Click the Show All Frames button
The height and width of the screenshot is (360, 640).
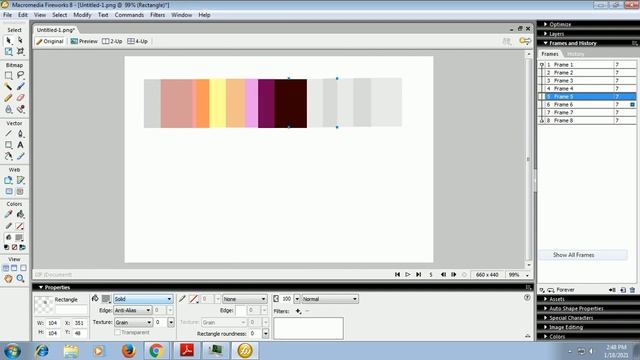[583, 255]
